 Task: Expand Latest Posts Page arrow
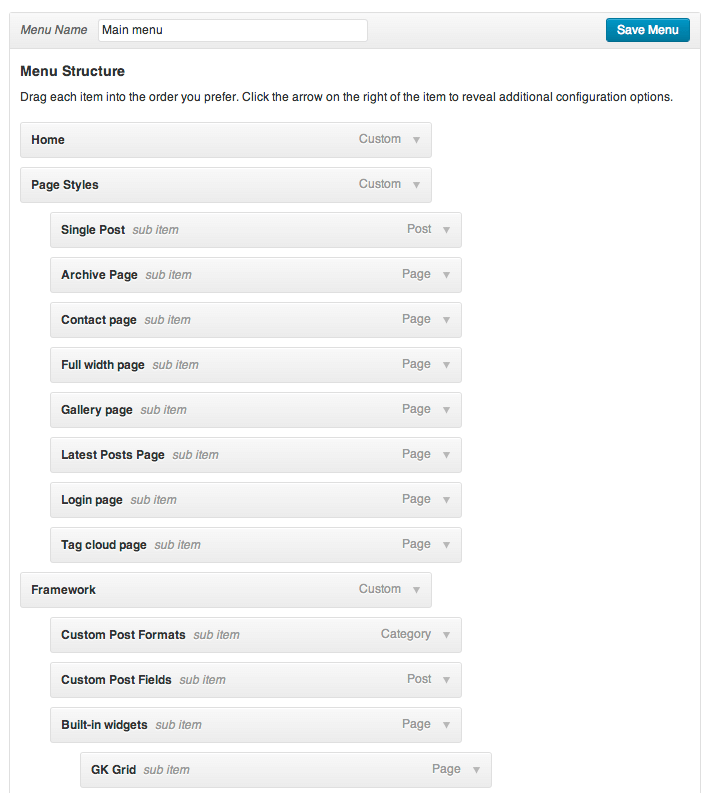click(x=447, y=455)
